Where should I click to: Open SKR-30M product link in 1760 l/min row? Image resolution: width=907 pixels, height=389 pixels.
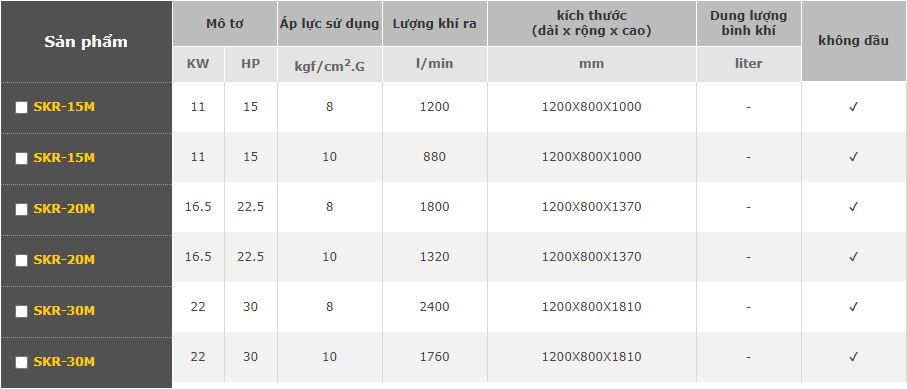pos(64,362)
